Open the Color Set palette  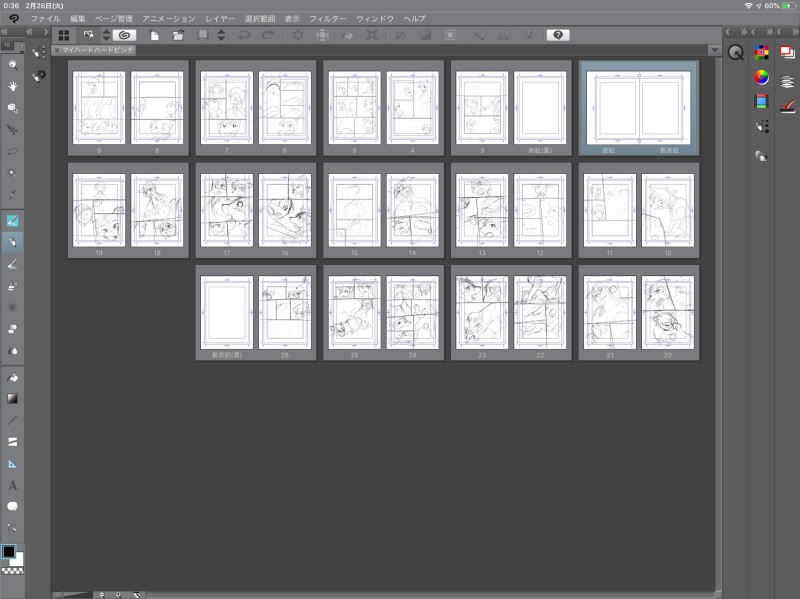[x=761, y=52]
